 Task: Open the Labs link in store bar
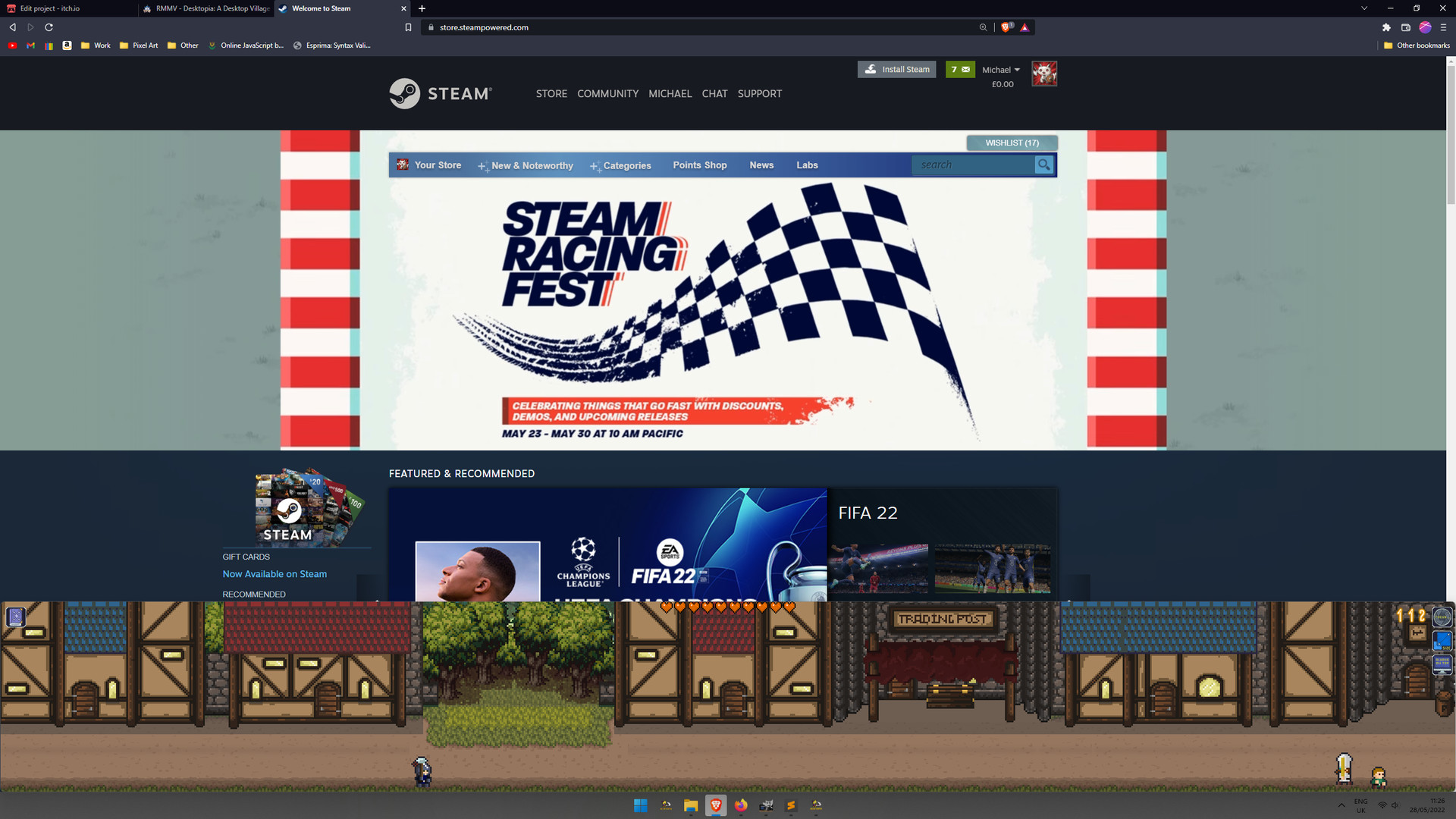[807, 165]
